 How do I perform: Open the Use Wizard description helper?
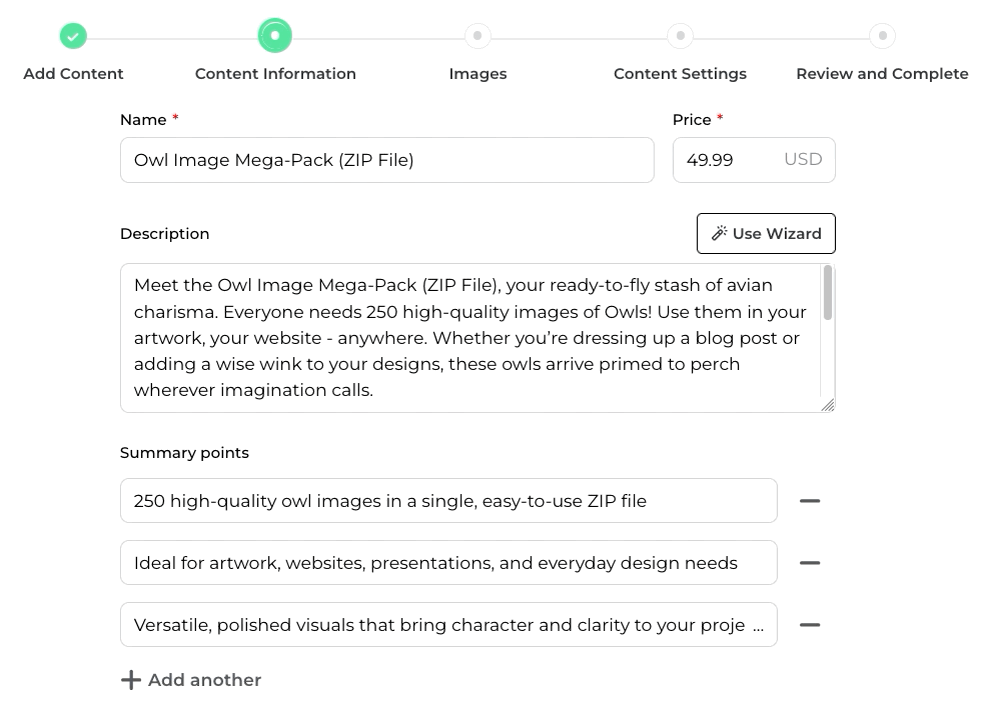pyautogui.click(x=766, y=234)
